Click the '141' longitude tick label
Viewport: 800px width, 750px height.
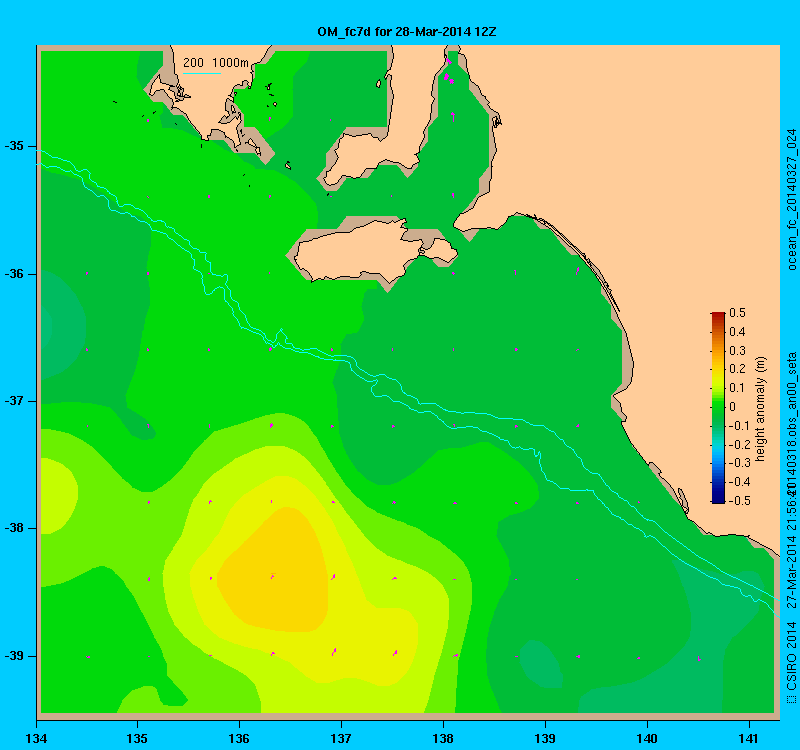click(749, 738)
